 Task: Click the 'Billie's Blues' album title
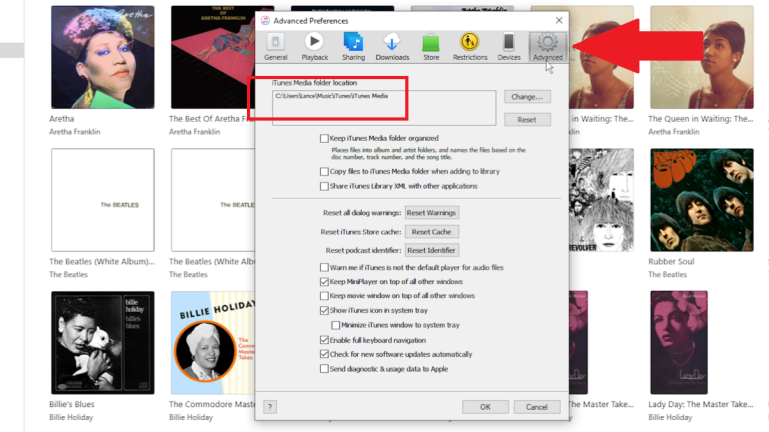(72, 404)
